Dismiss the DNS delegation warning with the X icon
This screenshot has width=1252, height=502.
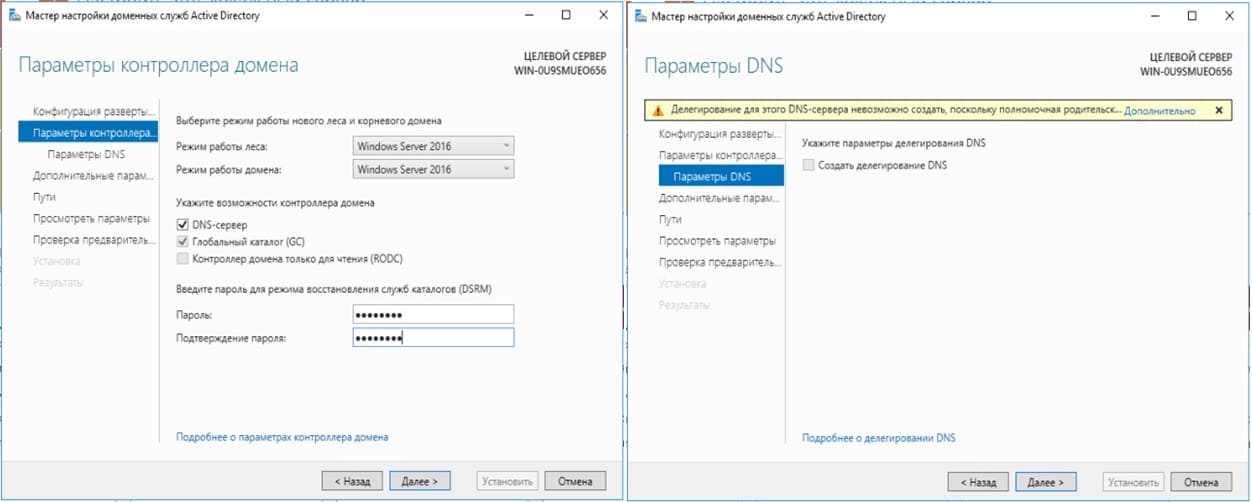[x=1218, y=111]
